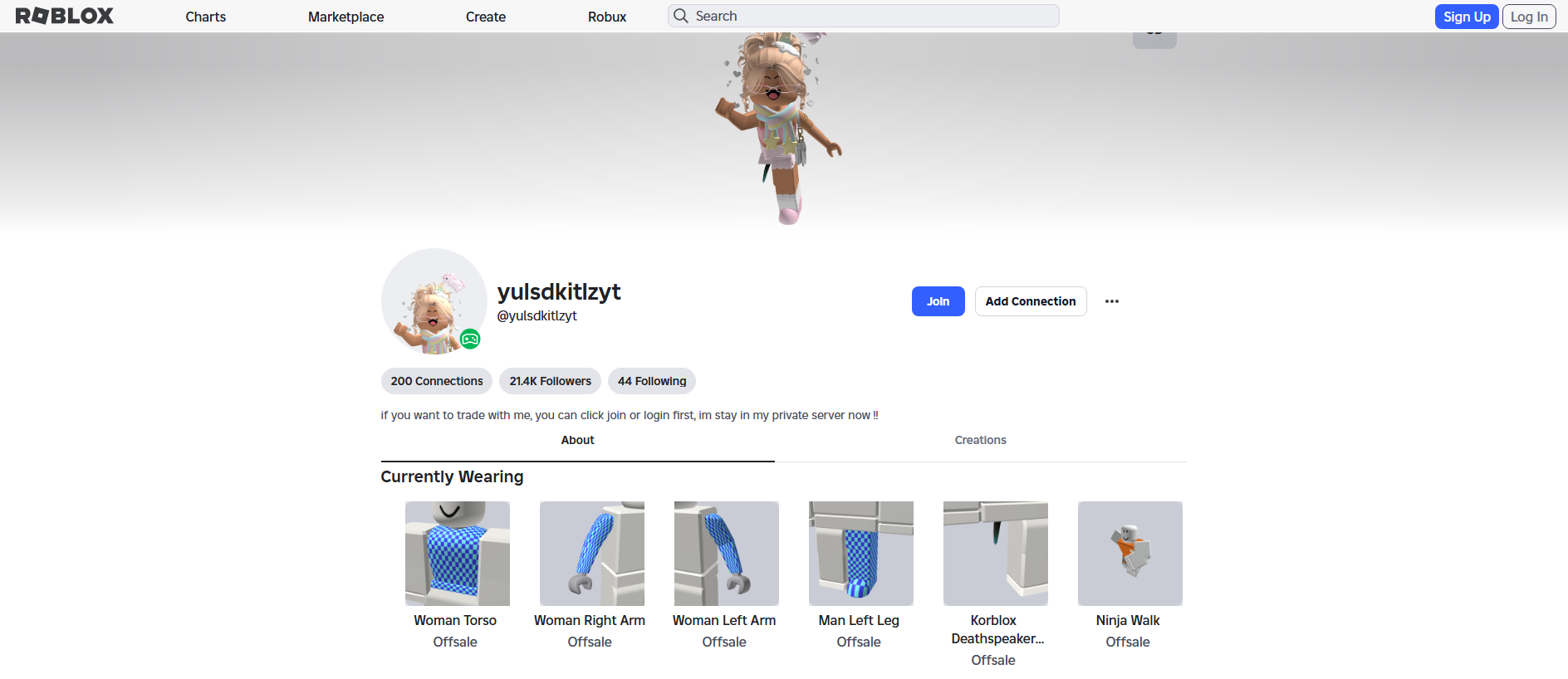The height and width of the screenshot is (679, 1568).
Task: Open the Woman Left Arm thumbnail
Action: coord(727,554)
